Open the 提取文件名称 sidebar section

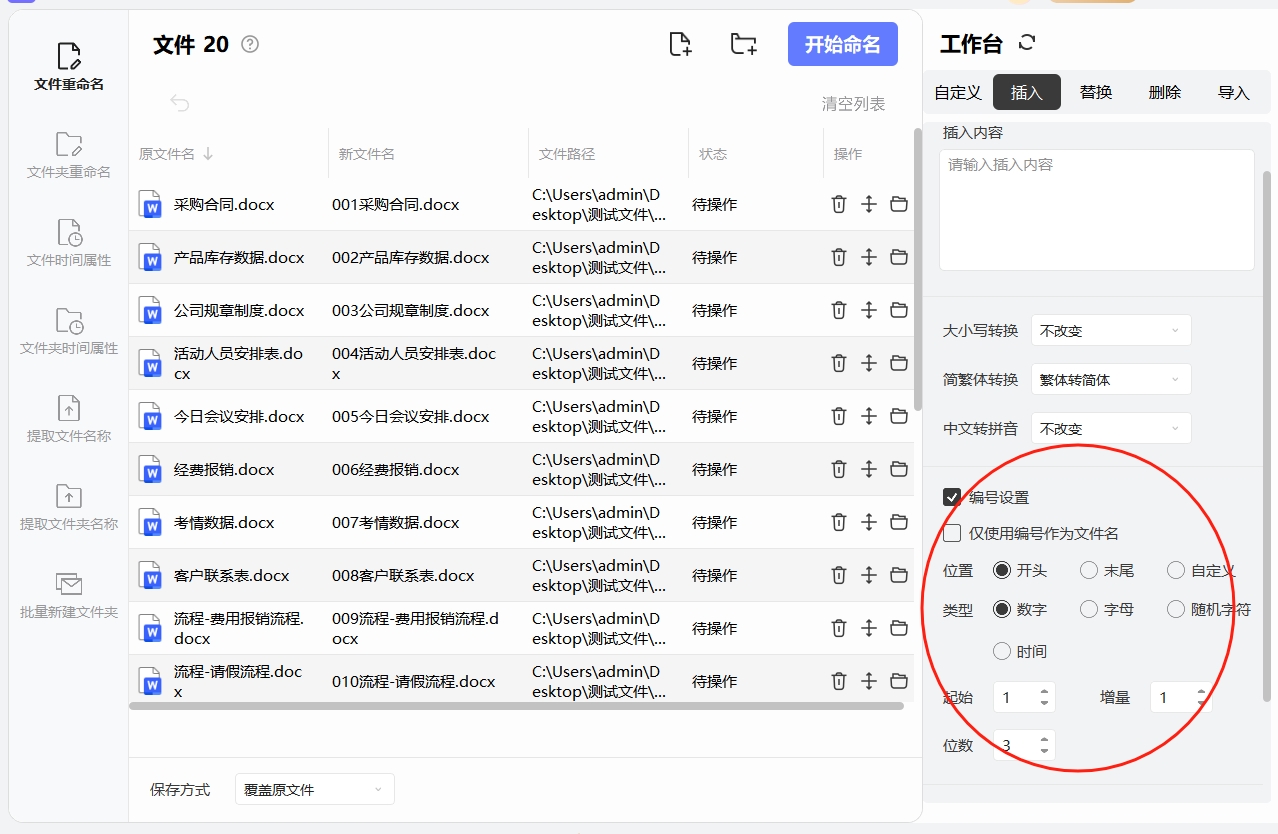pyautogui.click(x=69, y=420)
